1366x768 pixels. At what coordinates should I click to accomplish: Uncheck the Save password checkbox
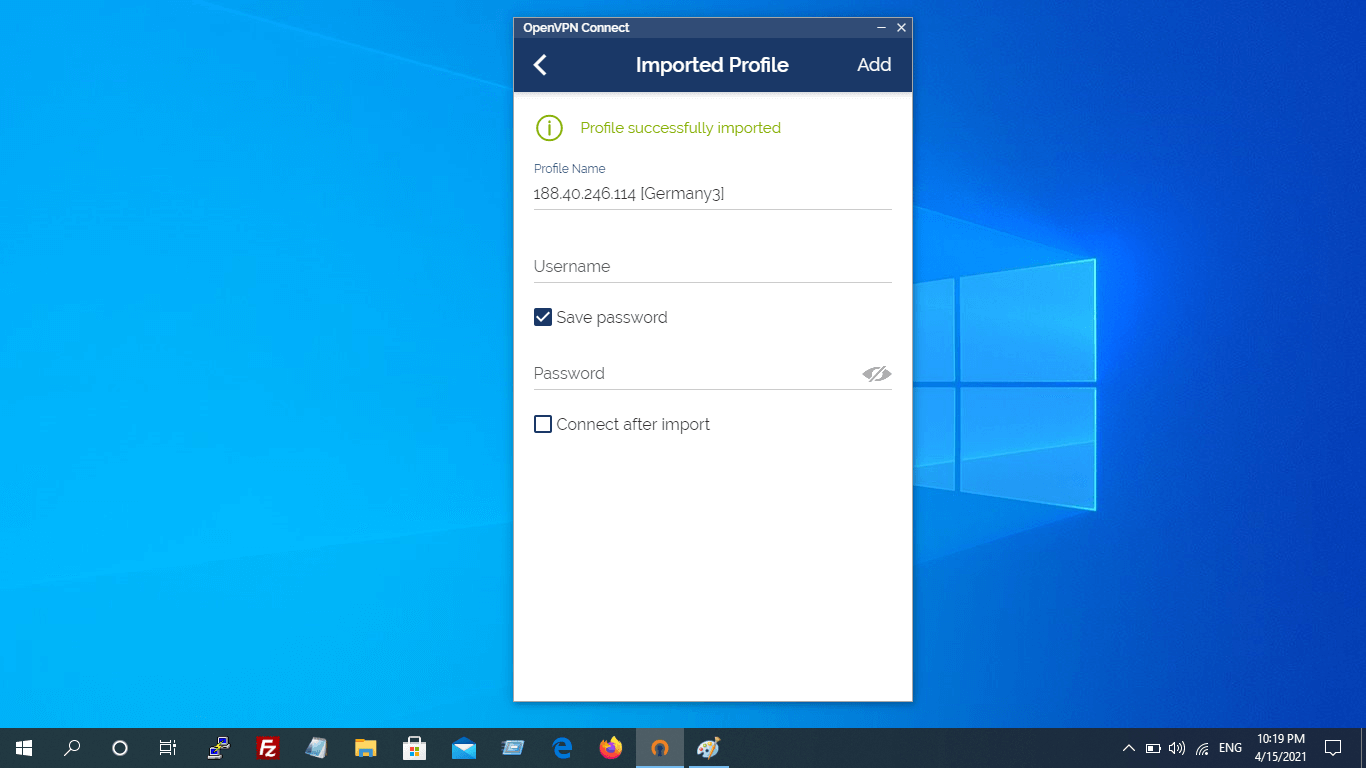pyautogui.click(x=543, y=317)
